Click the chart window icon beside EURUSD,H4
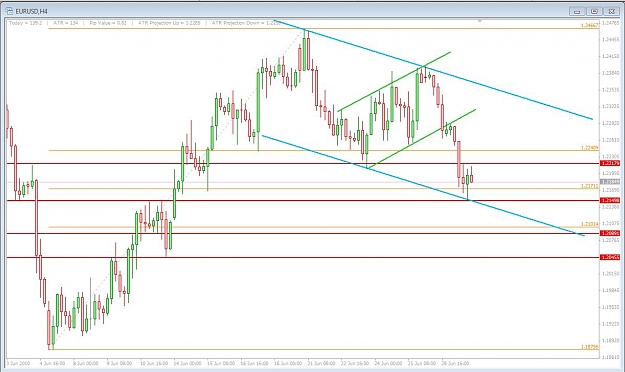Screen dimensions: 625x372 coord(9,11)
